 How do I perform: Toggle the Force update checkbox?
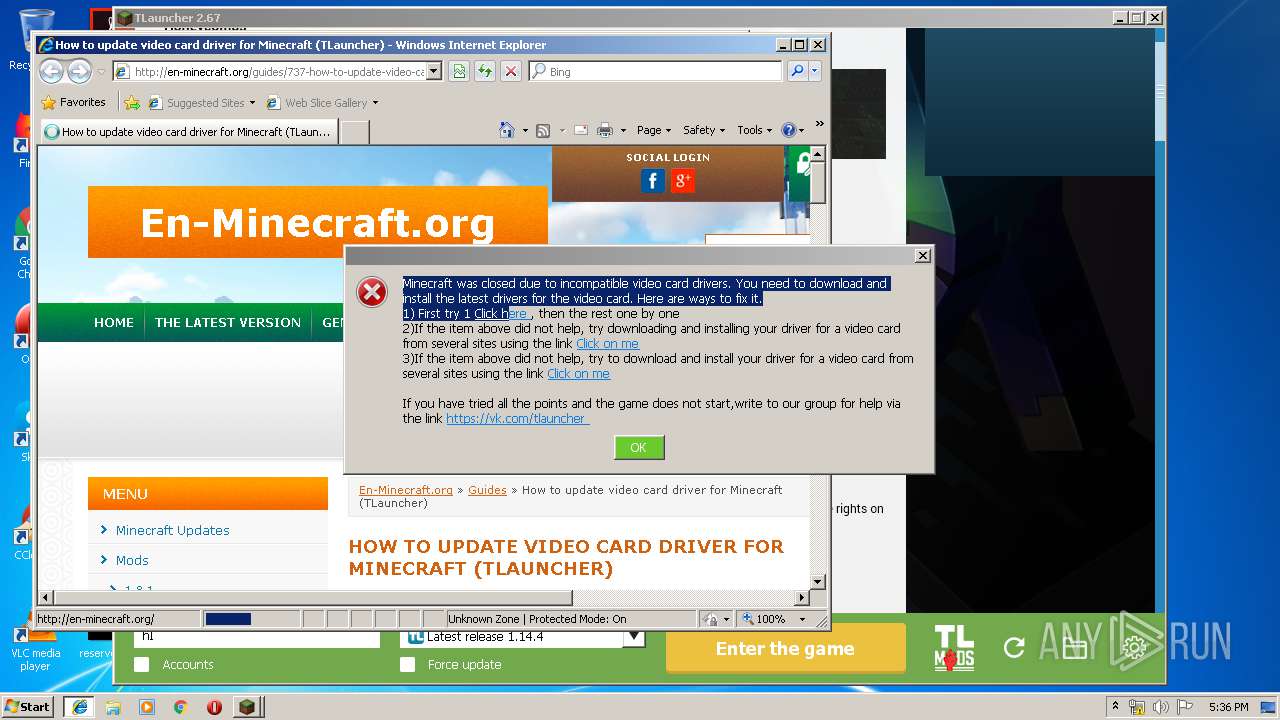pyautogui.click(x=407, y=664)
